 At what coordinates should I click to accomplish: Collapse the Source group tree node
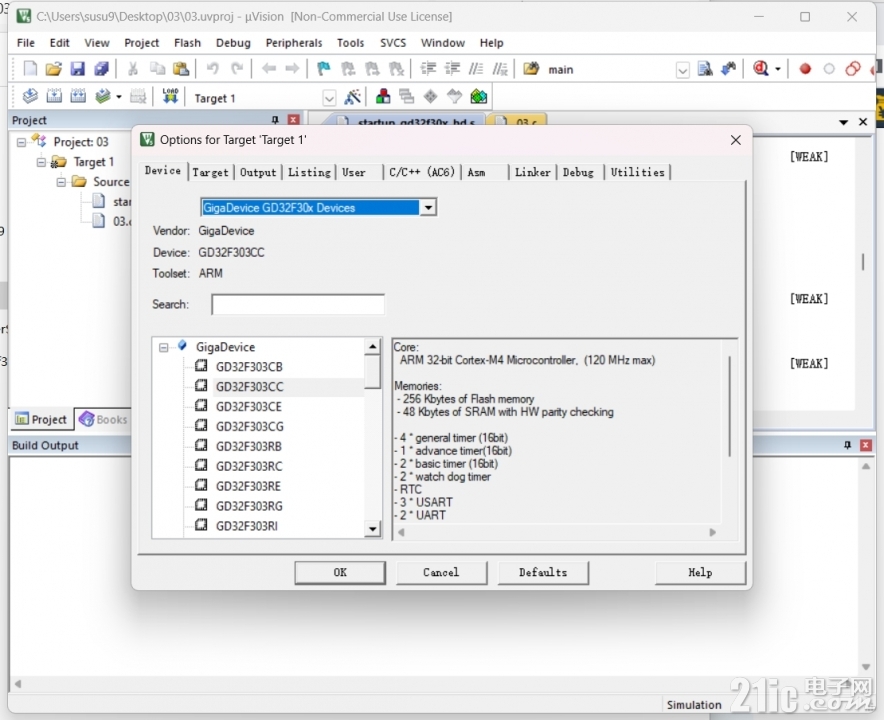click(61, 182)
